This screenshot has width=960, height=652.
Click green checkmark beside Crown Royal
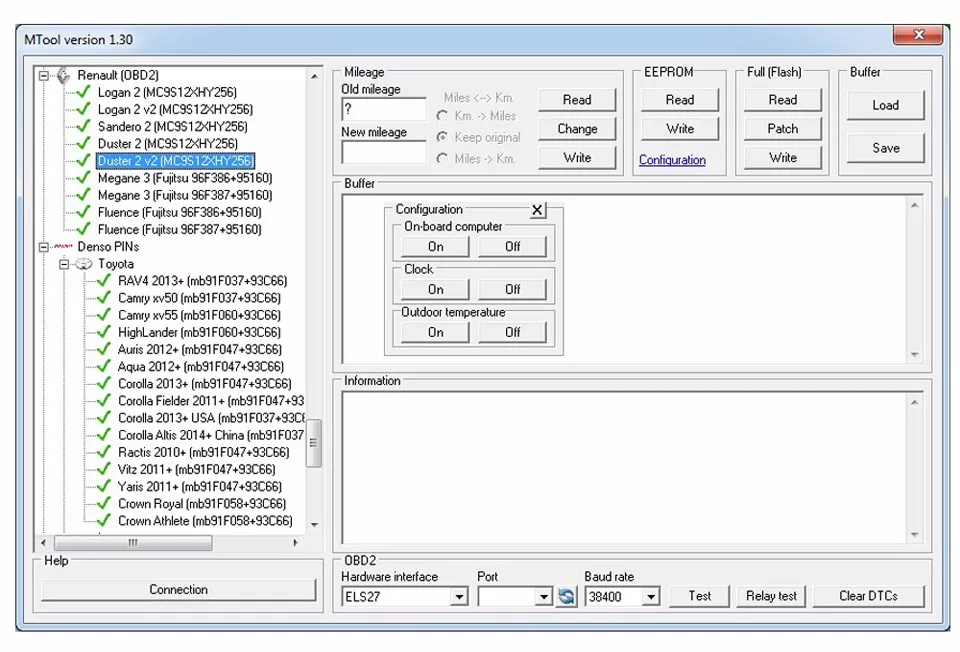pyautogui.click(x=103, y=503)
